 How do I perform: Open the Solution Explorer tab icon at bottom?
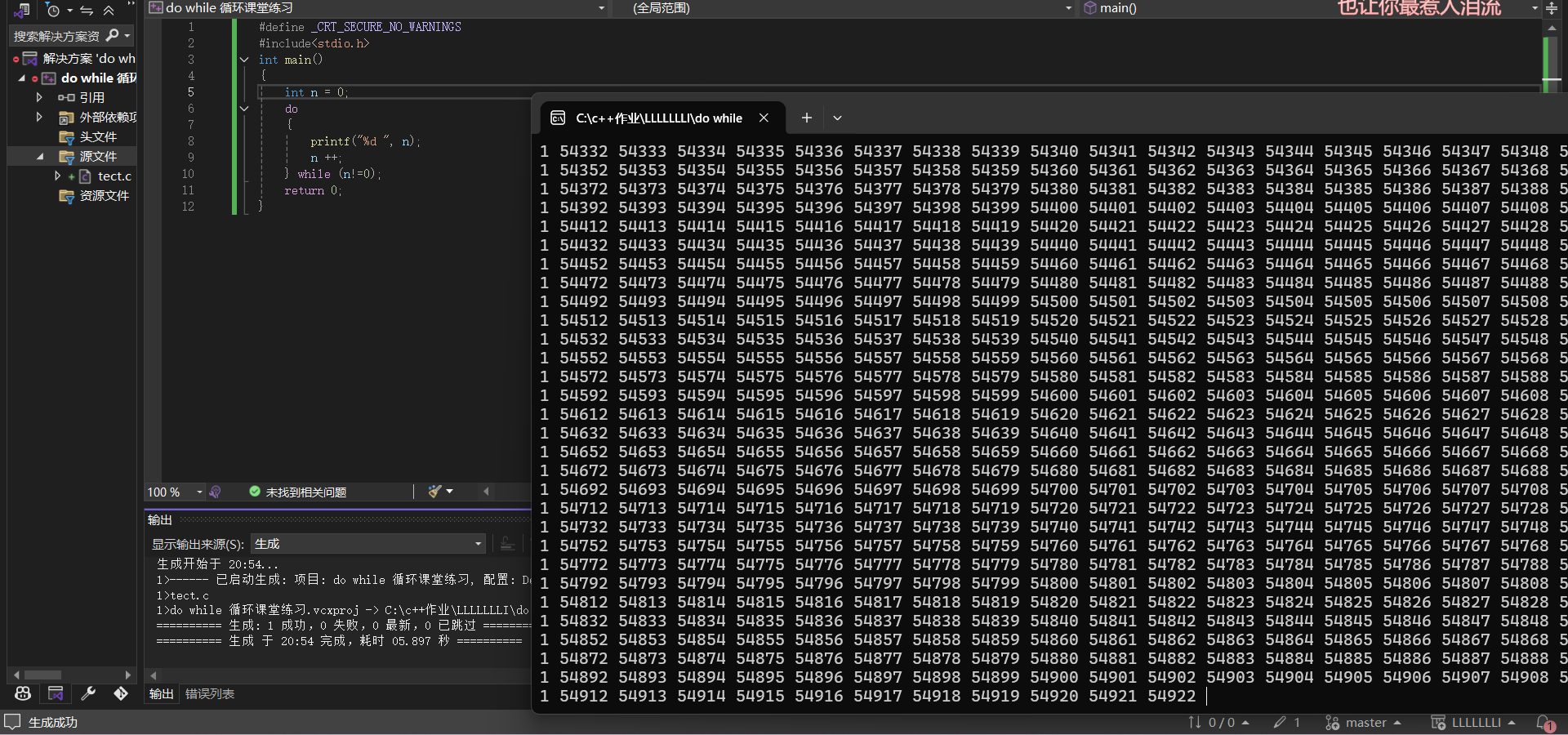point(56,694)
